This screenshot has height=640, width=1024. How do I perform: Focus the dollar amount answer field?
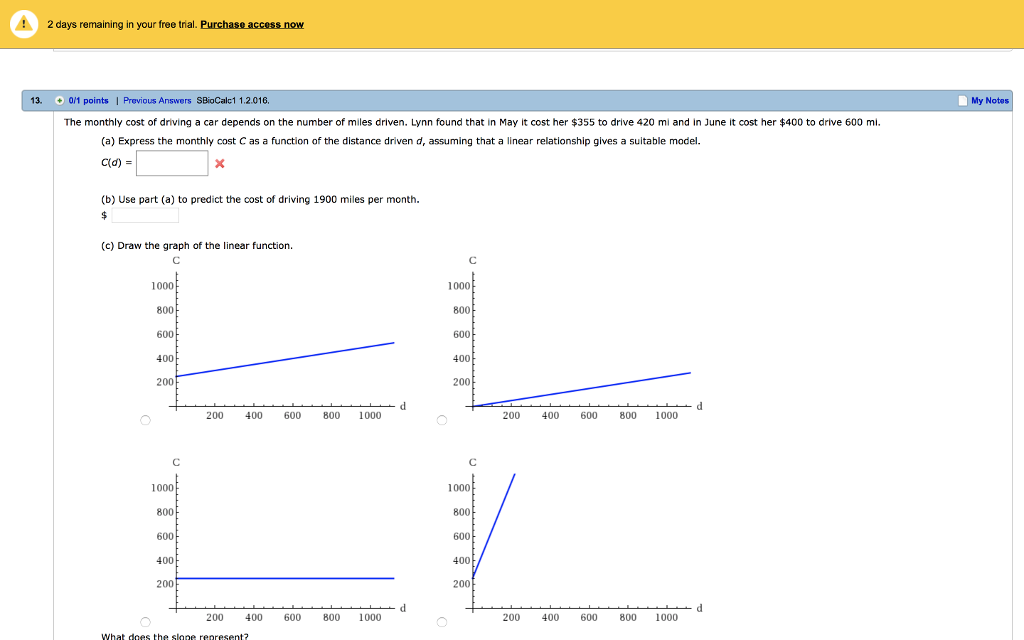coord(145,215)
